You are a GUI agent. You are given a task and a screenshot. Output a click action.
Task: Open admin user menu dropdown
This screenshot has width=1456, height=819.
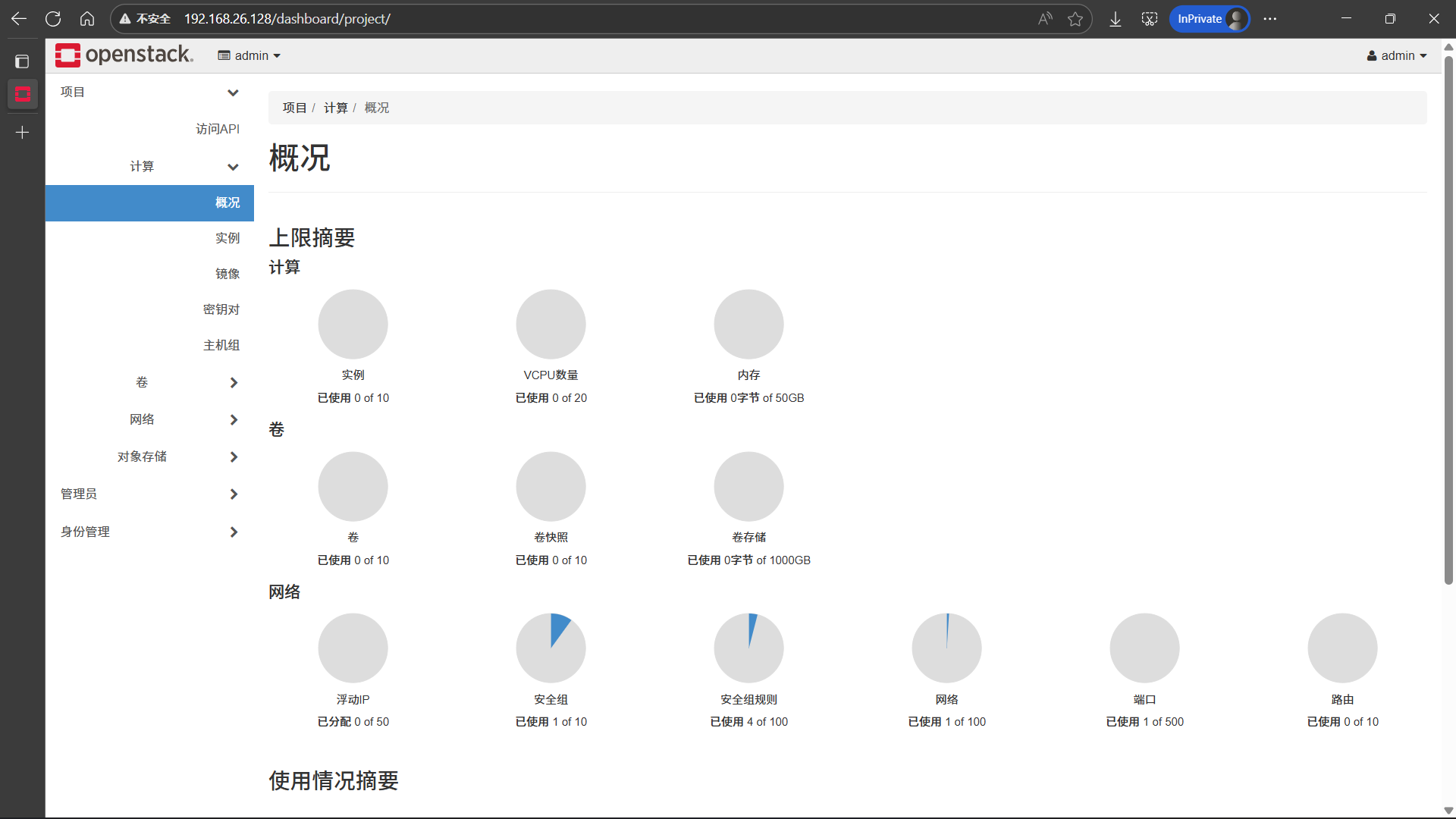point(1397,55)
